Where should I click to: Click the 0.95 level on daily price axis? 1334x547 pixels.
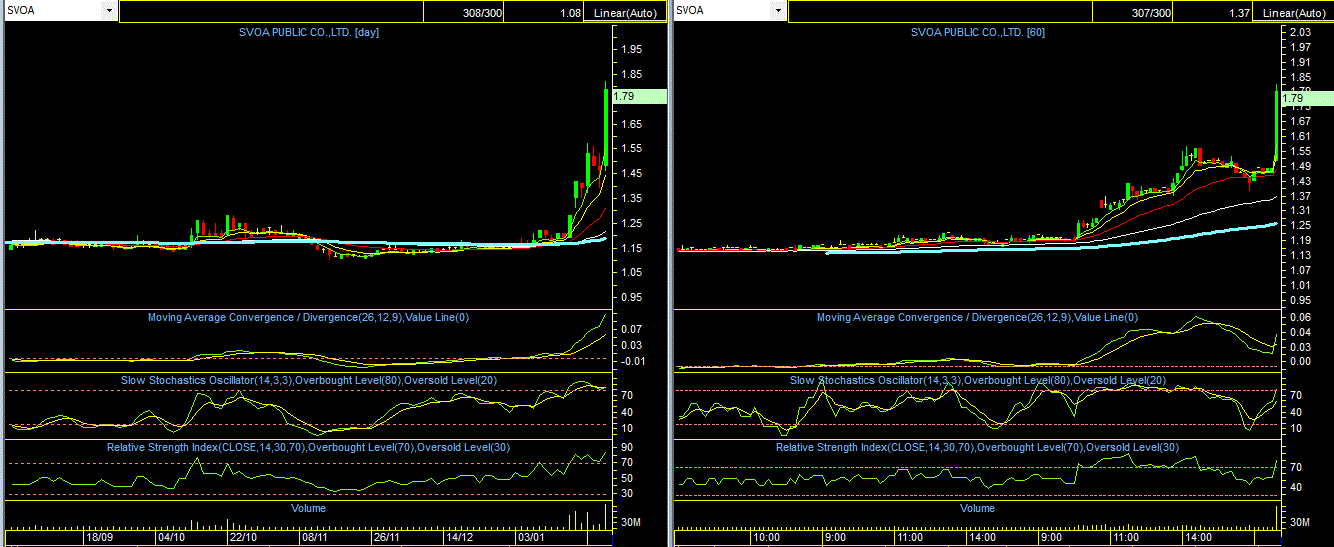pyautogui.click(x=631, y=297)
